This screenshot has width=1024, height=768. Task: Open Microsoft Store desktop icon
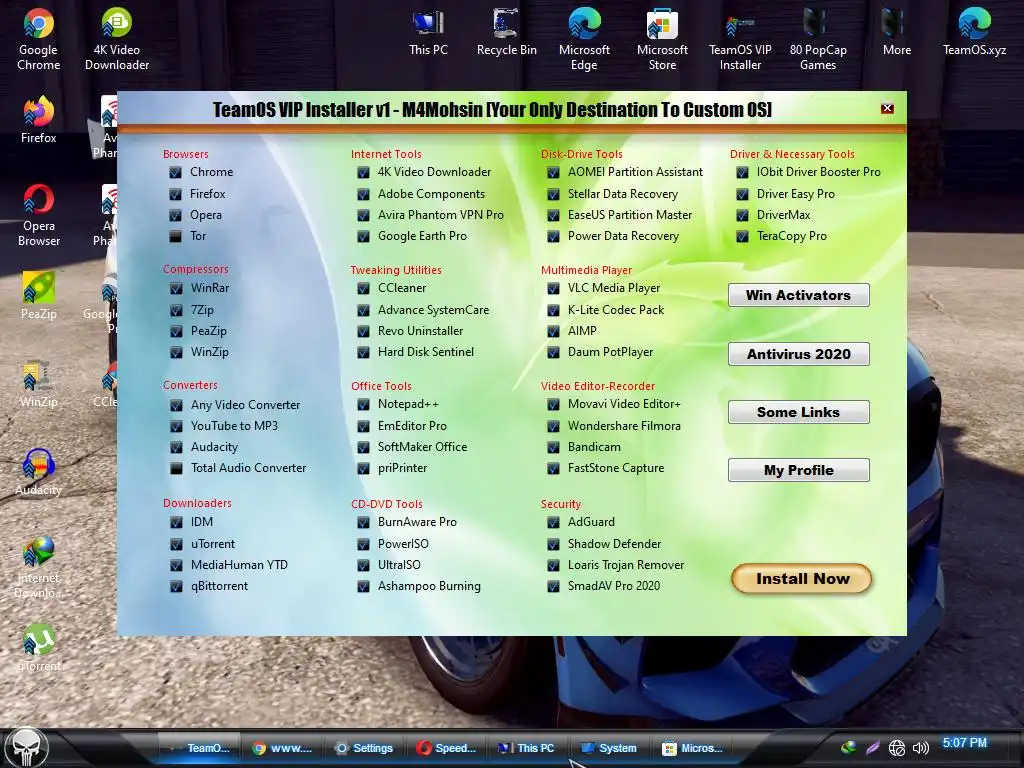(662, 39)
